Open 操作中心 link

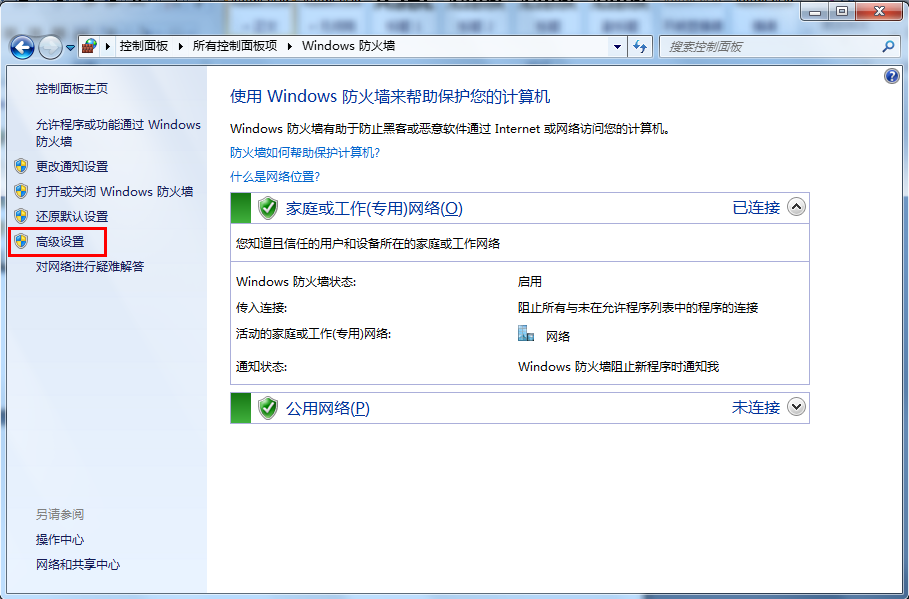coord(60,539)
